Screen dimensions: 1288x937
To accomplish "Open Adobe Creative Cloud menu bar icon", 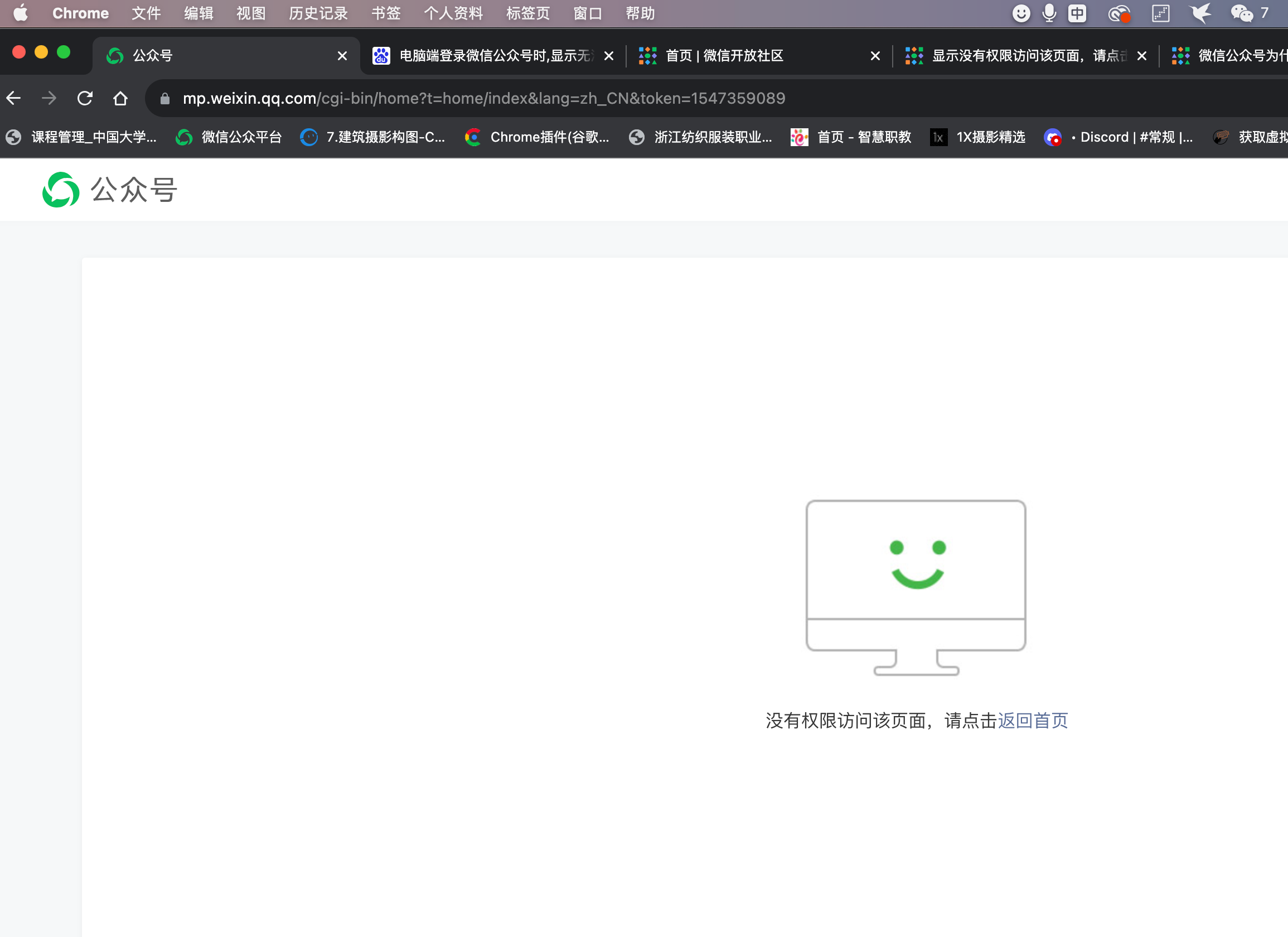I will pos(1120,13).
